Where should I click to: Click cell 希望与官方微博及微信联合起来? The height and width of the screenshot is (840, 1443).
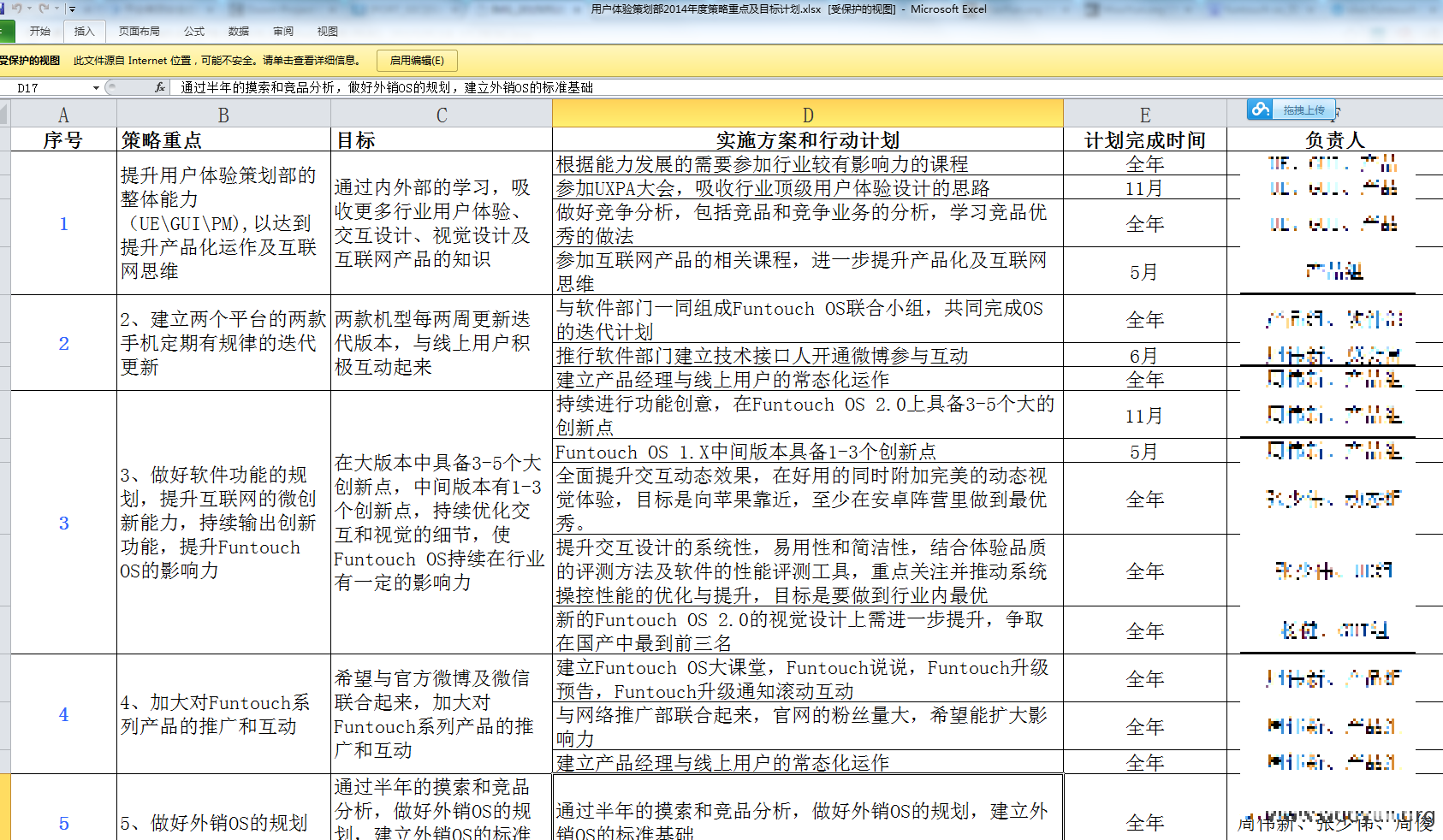click(442, 714)
